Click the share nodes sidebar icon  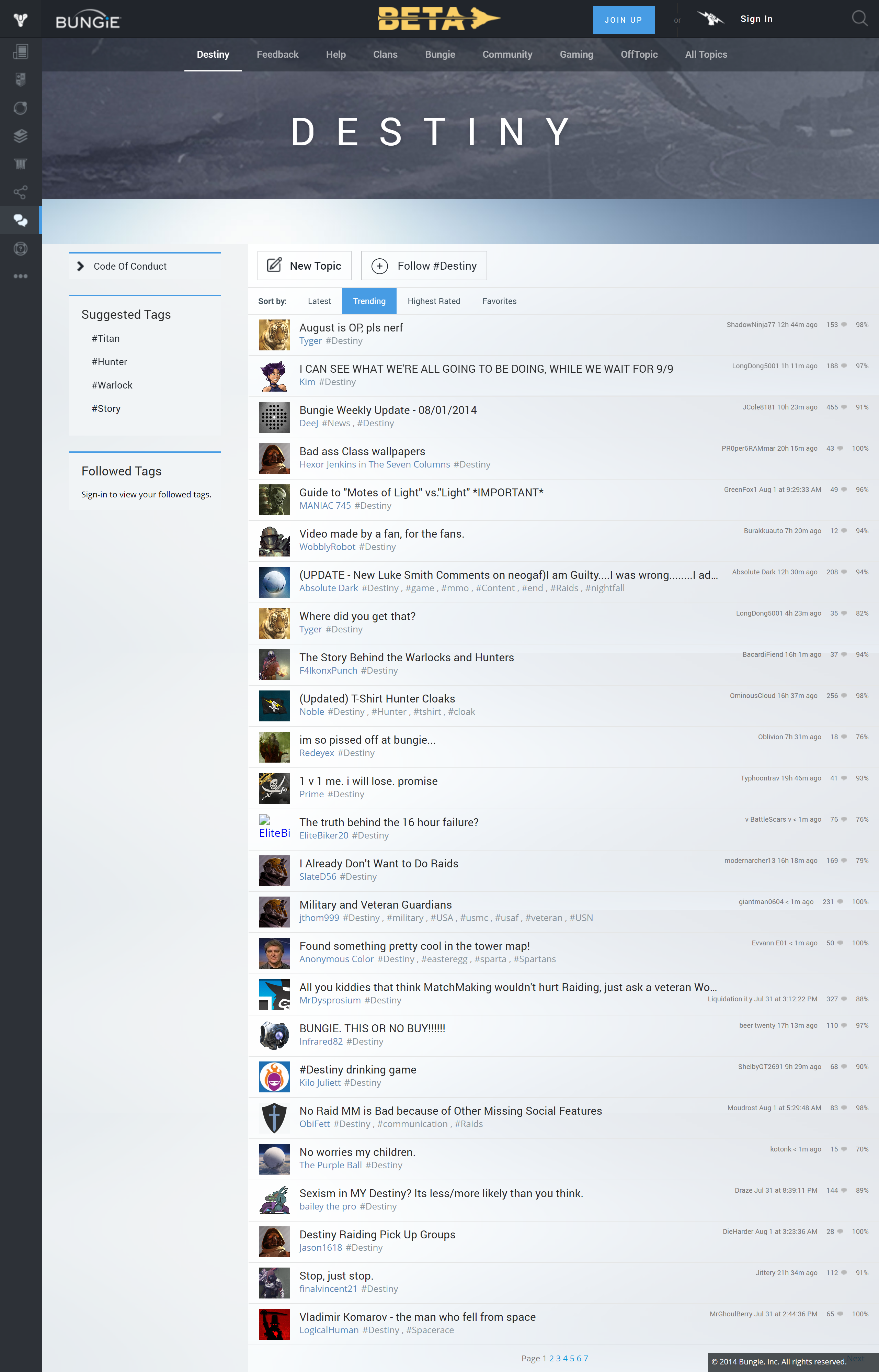click(x=21, y=192)
